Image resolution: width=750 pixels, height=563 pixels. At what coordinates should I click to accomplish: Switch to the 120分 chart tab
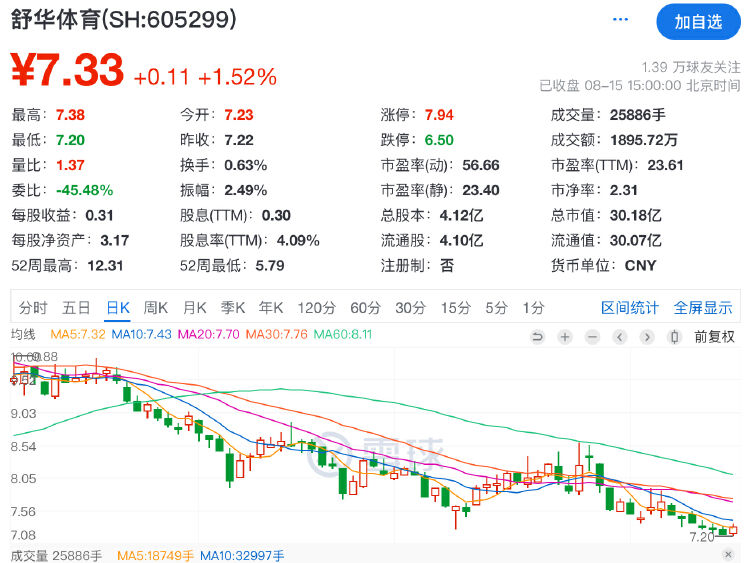tap(317, 308)
